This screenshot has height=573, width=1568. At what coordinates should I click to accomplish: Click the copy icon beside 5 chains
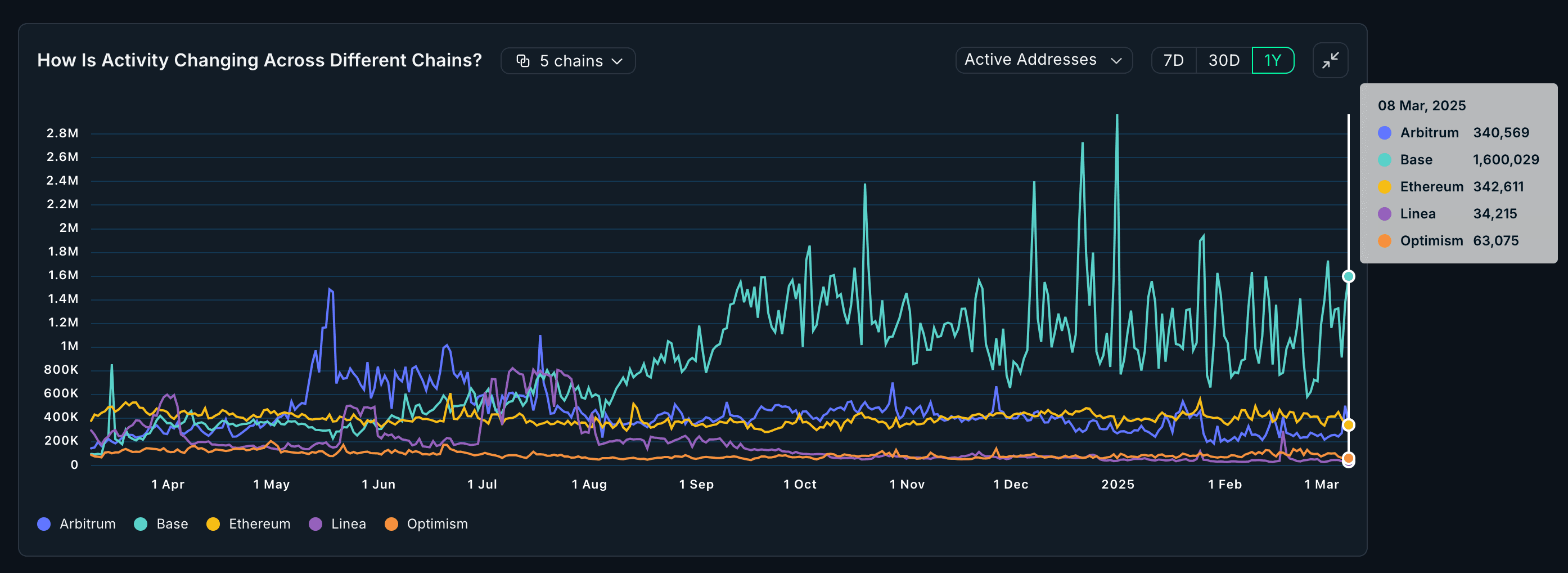pyautogui.click(x=523, y=61)
